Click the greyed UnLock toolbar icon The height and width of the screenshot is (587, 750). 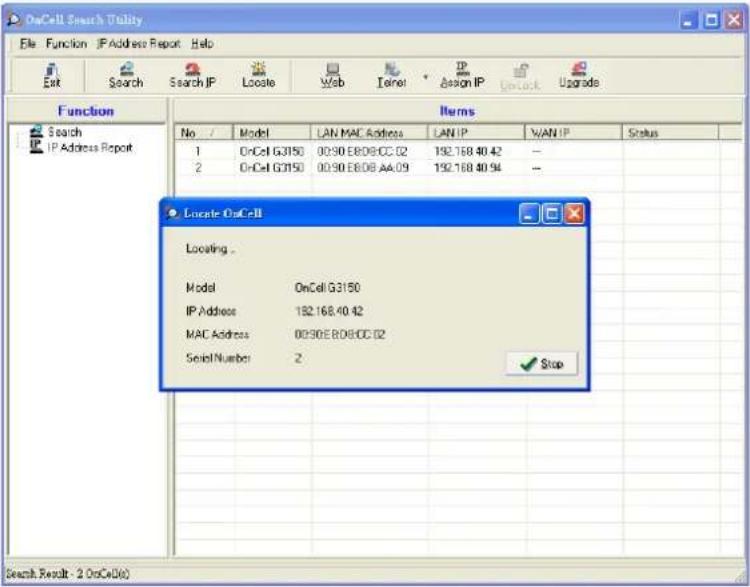[520, 77]
